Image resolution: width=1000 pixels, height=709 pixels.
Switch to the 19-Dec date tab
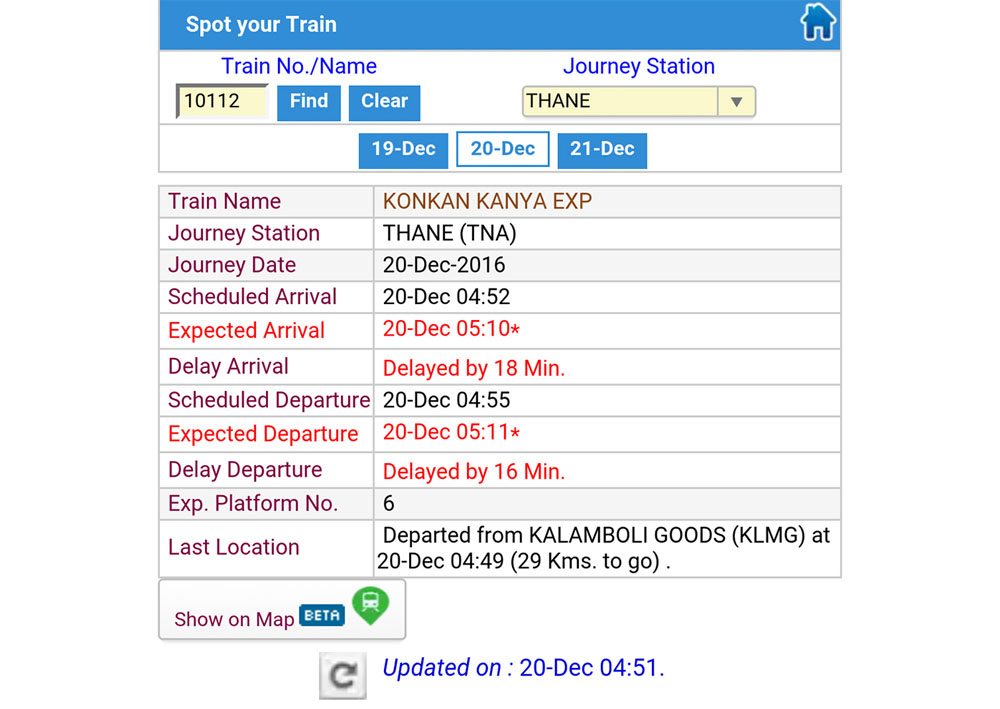click(403, 150)
